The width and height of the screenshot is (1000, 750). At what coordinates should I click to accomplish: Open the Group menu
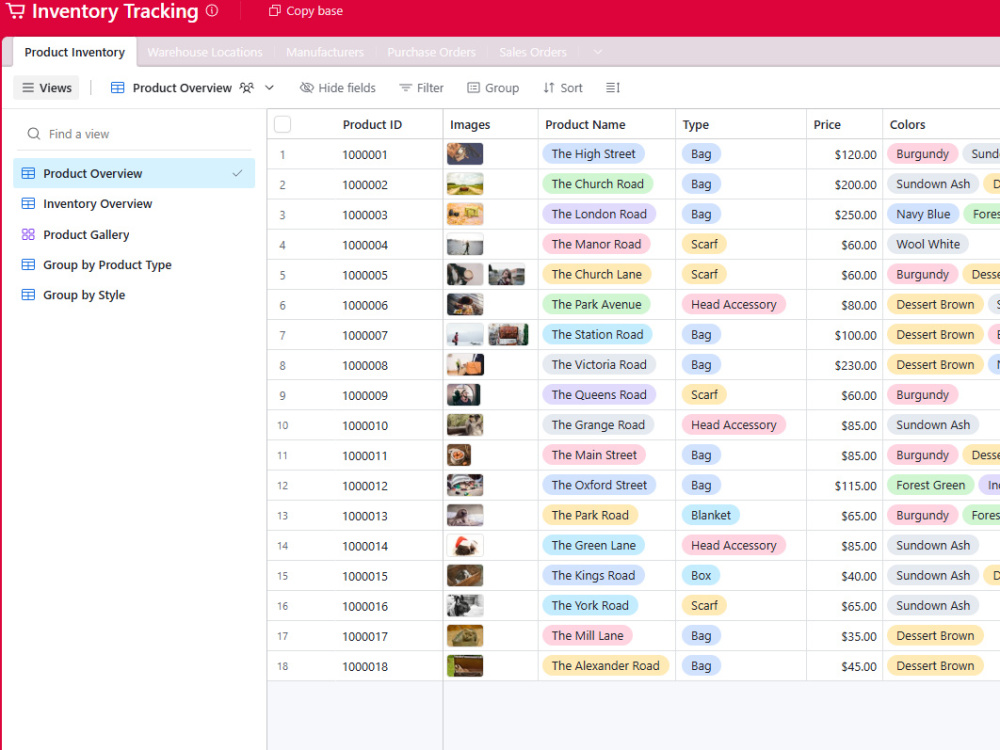(x=493, y=88)
